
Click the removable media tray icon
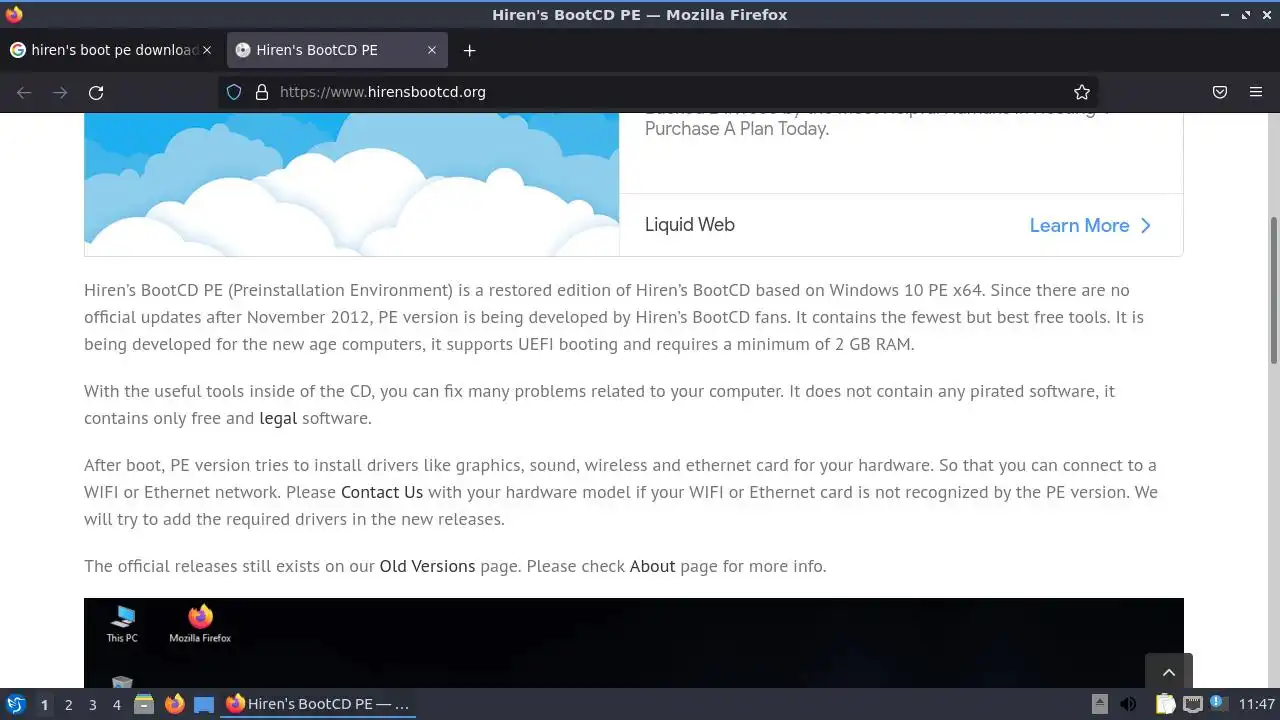pos(1099,704)
